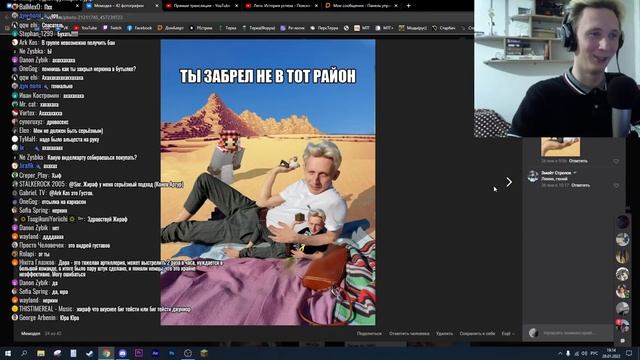Reply to the comment with the image attachment
The height and width of the screenshot is (360, 640).
tap(578, 161)
